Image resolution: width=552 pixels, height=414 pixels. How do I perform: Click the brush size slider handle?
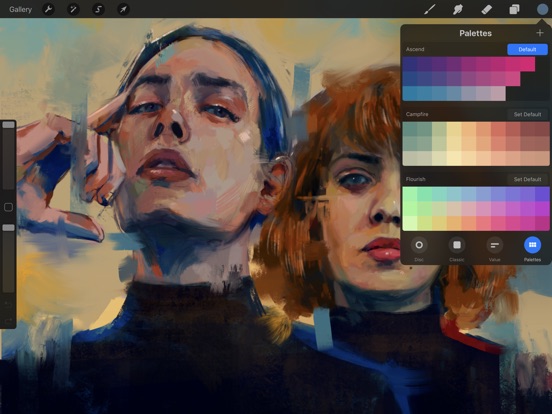point(8,125)
